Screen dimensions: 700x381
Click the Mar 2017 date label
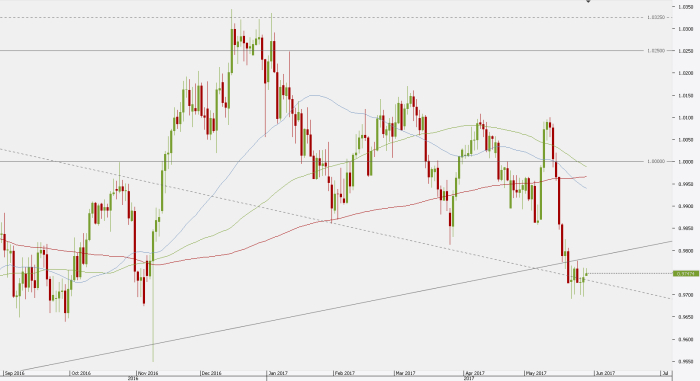(405, 373)
